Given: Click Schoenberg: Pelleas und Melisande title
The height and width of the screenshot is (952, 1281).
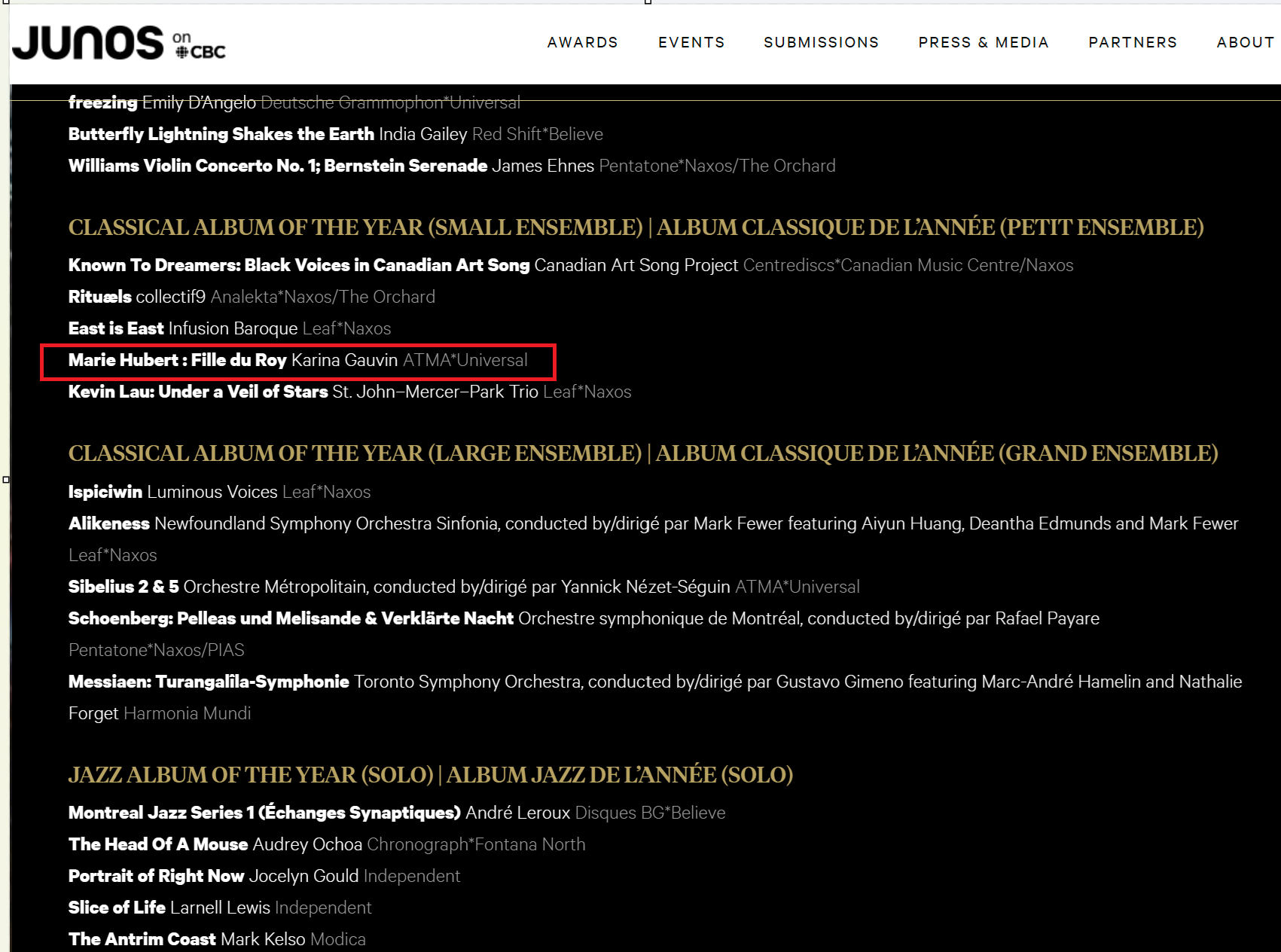Looking at the screenshot, I should click(x=291, y=618).
